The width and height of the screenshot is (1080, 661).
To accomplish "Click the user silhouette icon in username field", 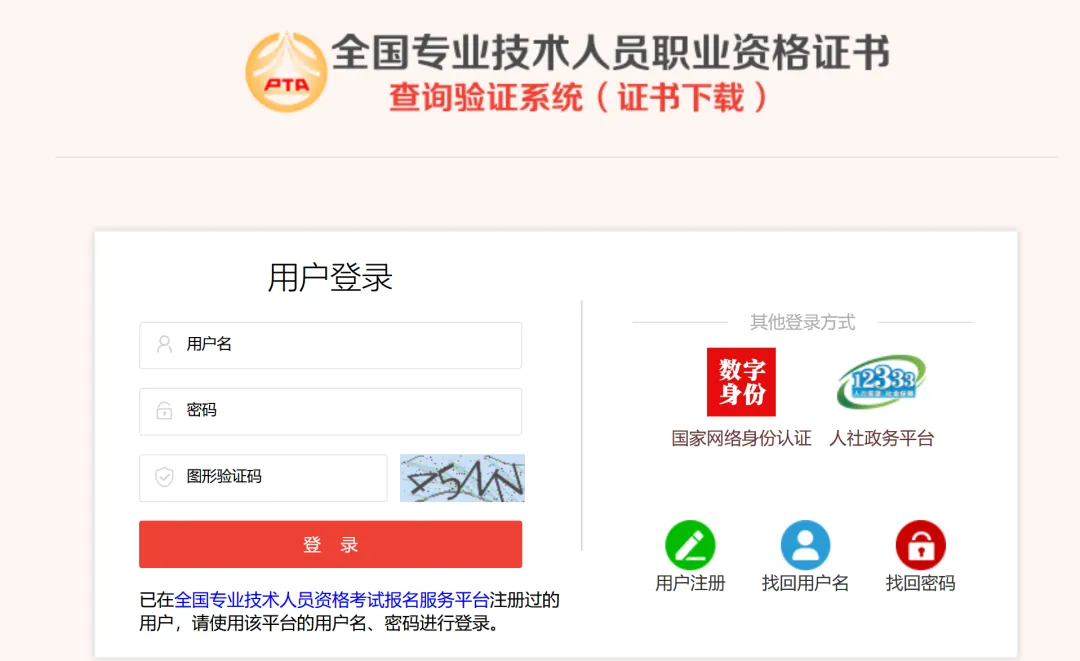I will point(164,344).
